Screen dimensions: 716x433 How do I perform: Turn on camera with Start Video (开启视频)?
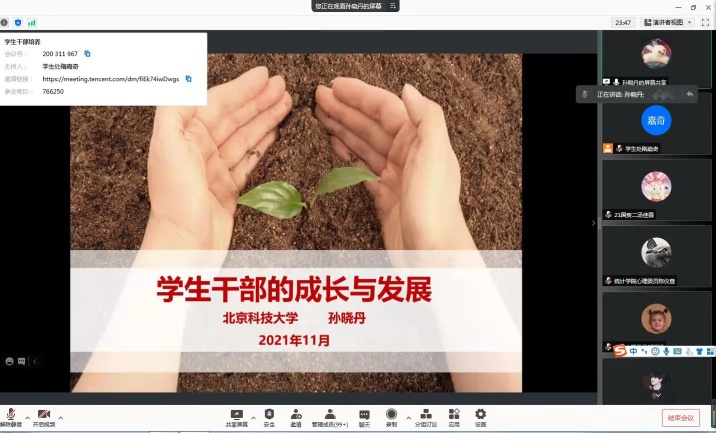pyautogui.click(x=43, y=416)
